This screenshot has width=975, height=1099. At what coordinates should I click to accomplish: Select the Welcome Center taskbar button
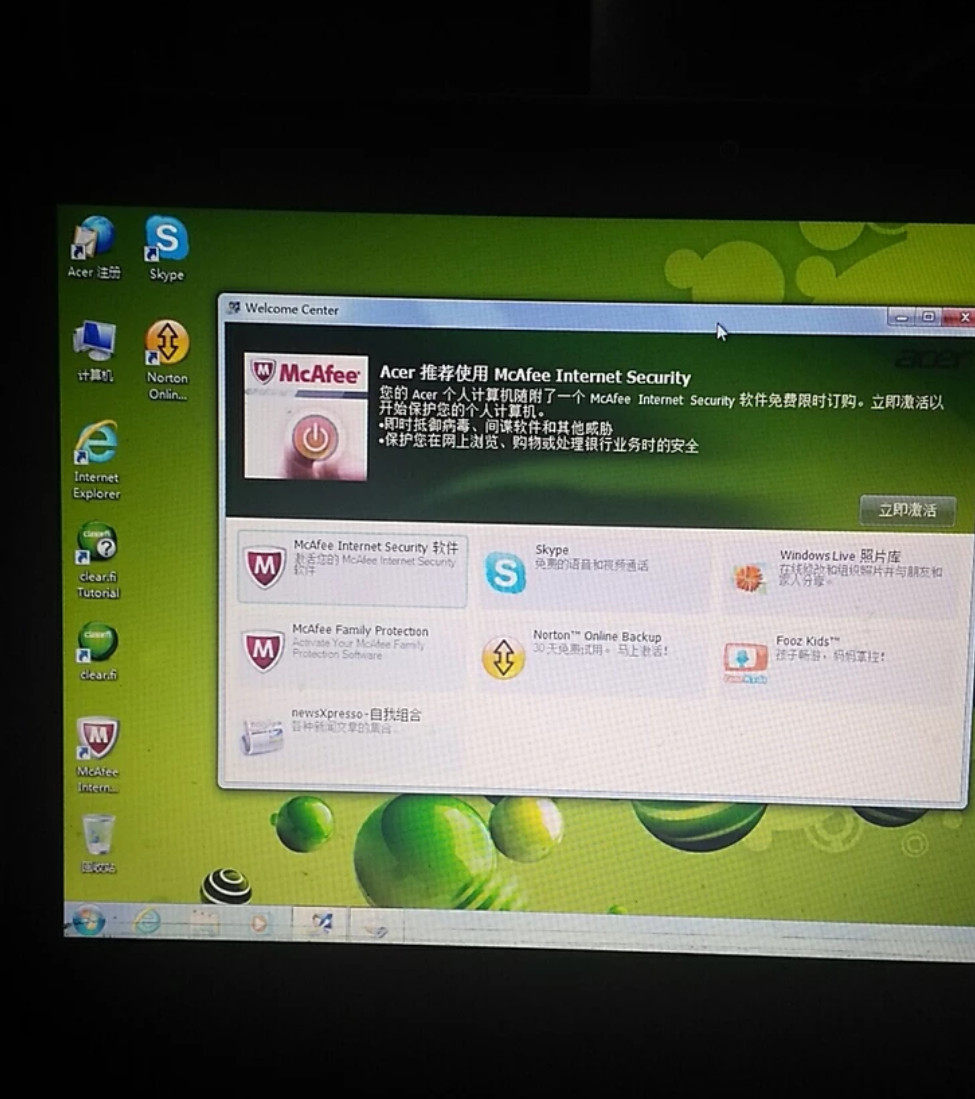tap(322, 924)
